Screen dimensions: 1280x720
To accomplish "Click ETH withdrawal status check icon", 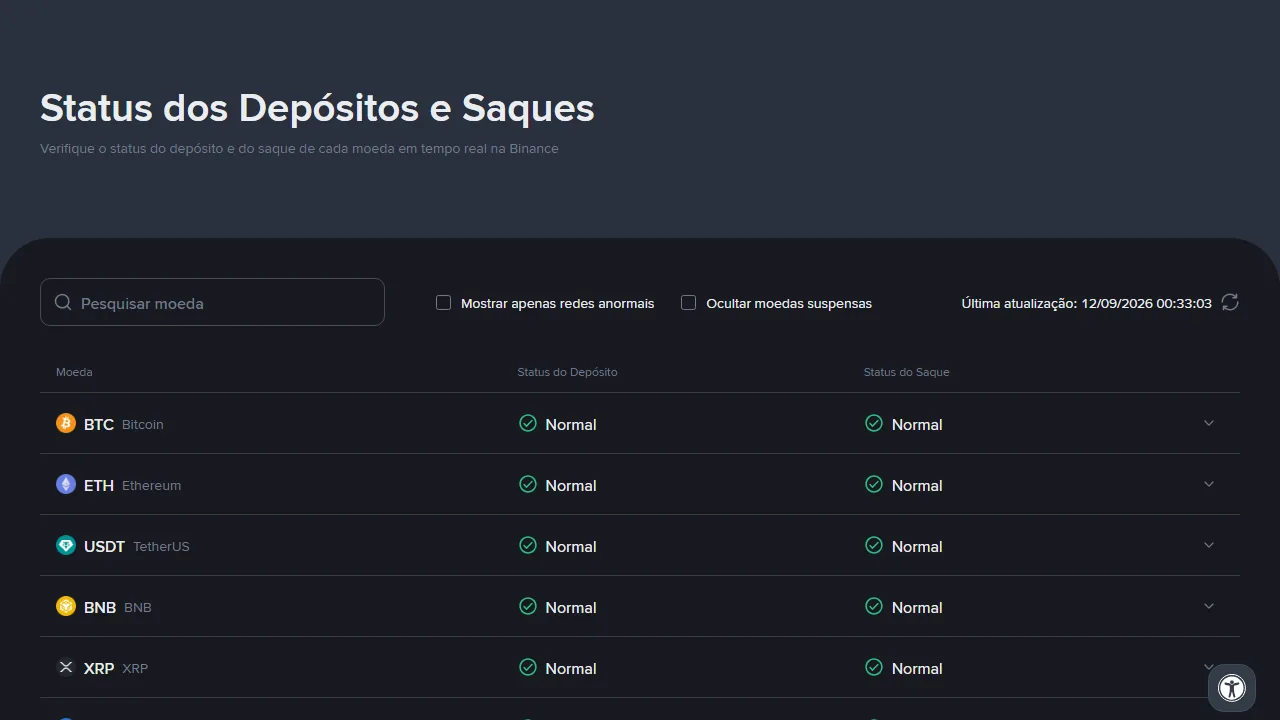I will pyautogui.click(x=874, y=484).
